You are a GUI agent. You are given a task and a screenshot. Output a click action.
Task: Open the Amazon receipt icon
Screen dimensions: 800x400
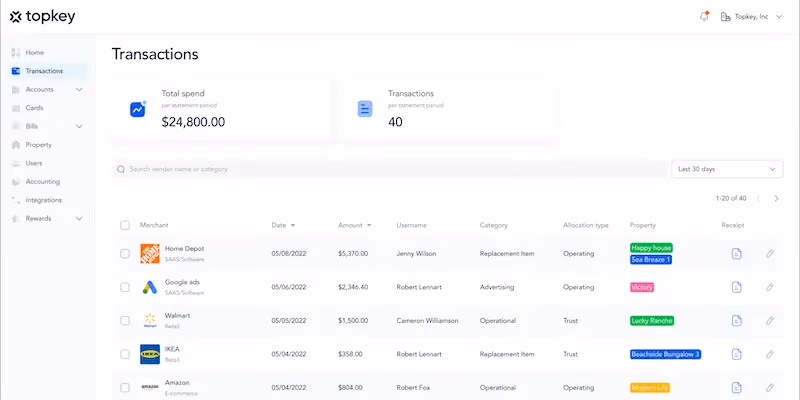tap(736, 388)
